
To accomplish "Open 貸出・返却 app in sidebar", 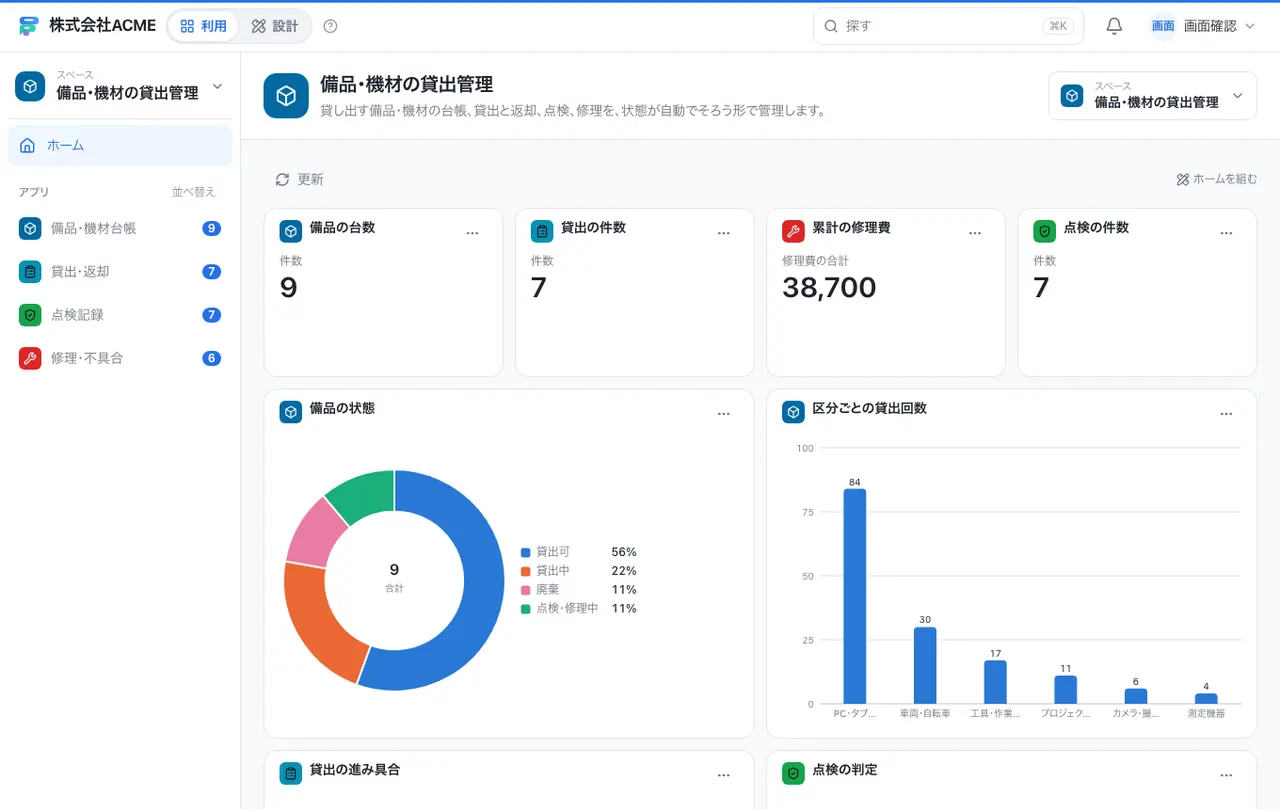I will tap(120, 272).
